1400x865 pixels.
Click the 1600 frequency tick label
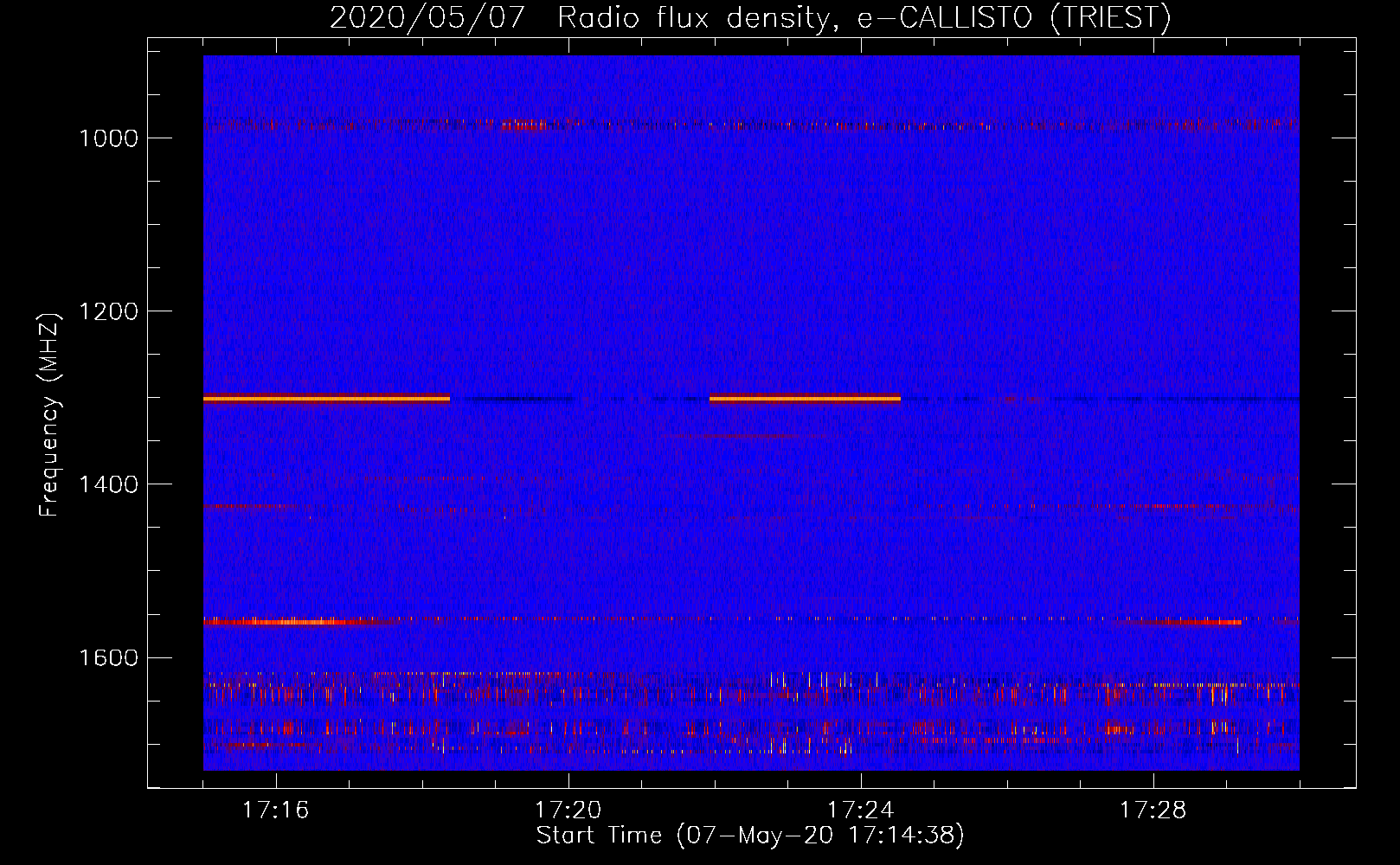pyautogui.click(x=108, y=657)
